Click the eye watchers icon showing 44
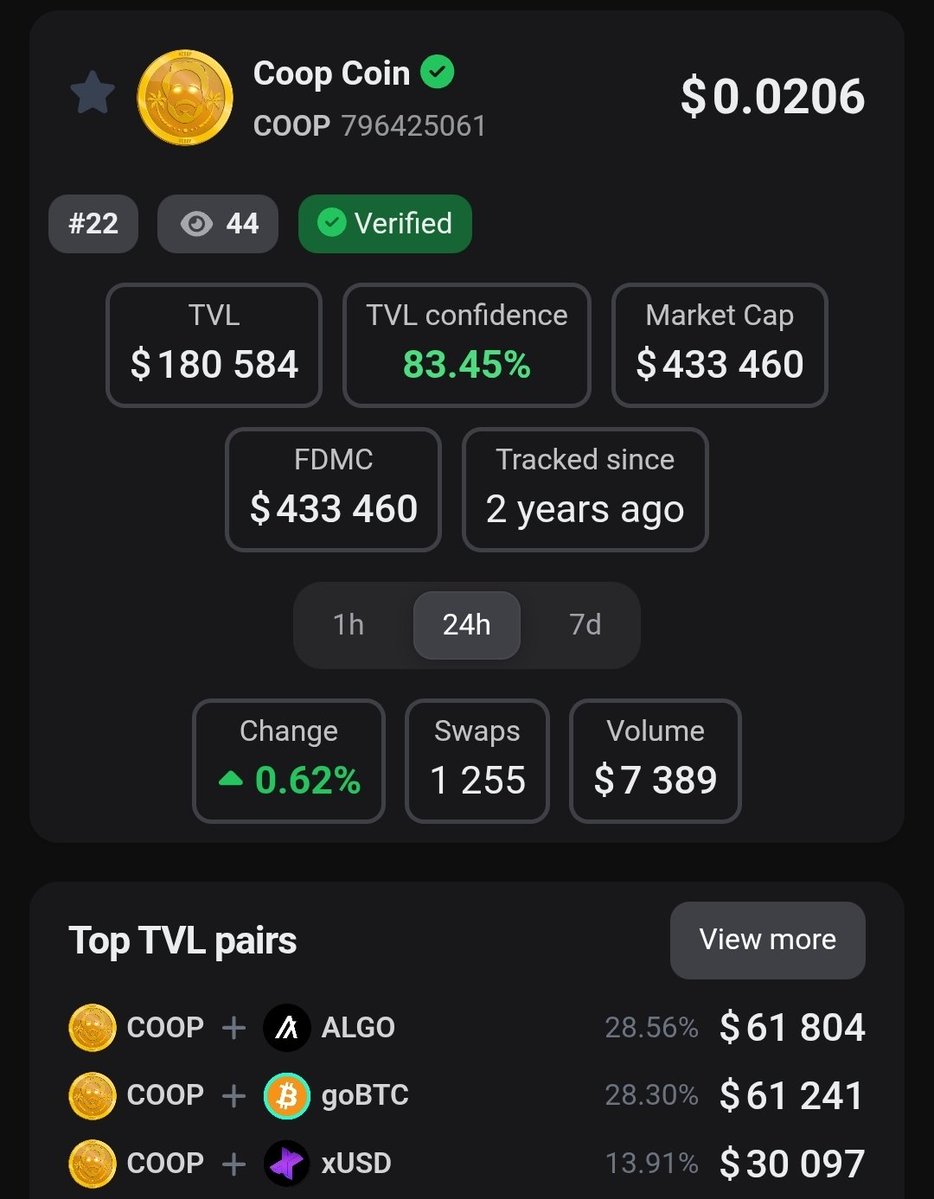This screenshot has height=1199, width=934. 197,224
